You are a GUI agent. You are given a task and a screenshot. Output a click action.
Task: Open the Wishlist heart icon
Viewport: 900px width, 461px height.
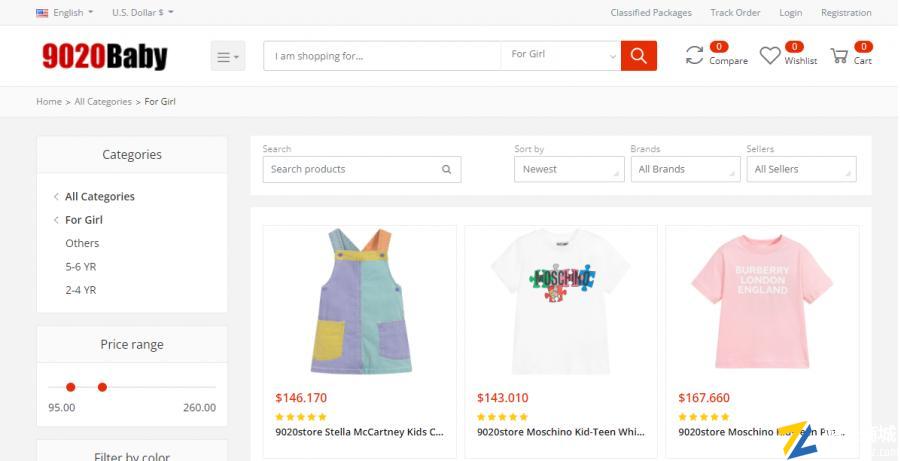(770, 56)
